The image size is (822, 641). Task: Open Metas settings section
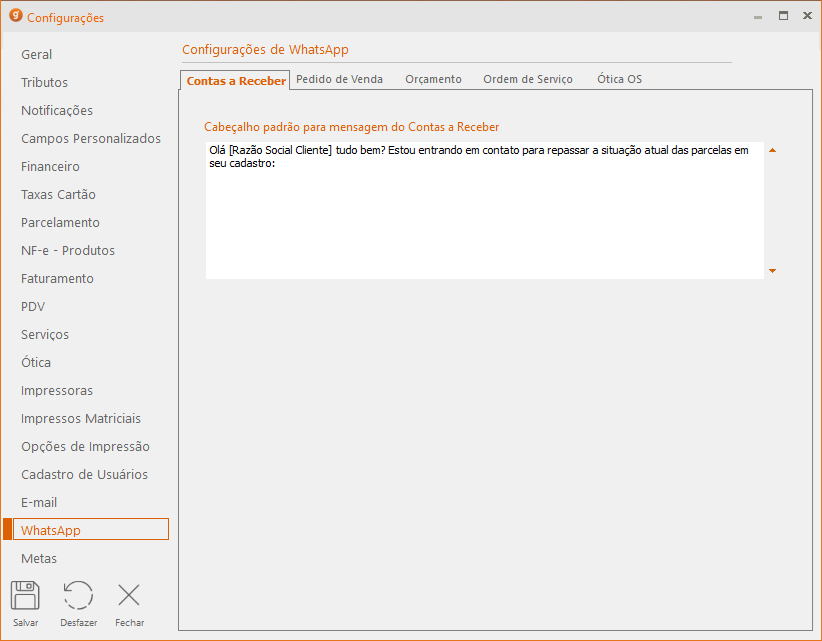[39, 559]
